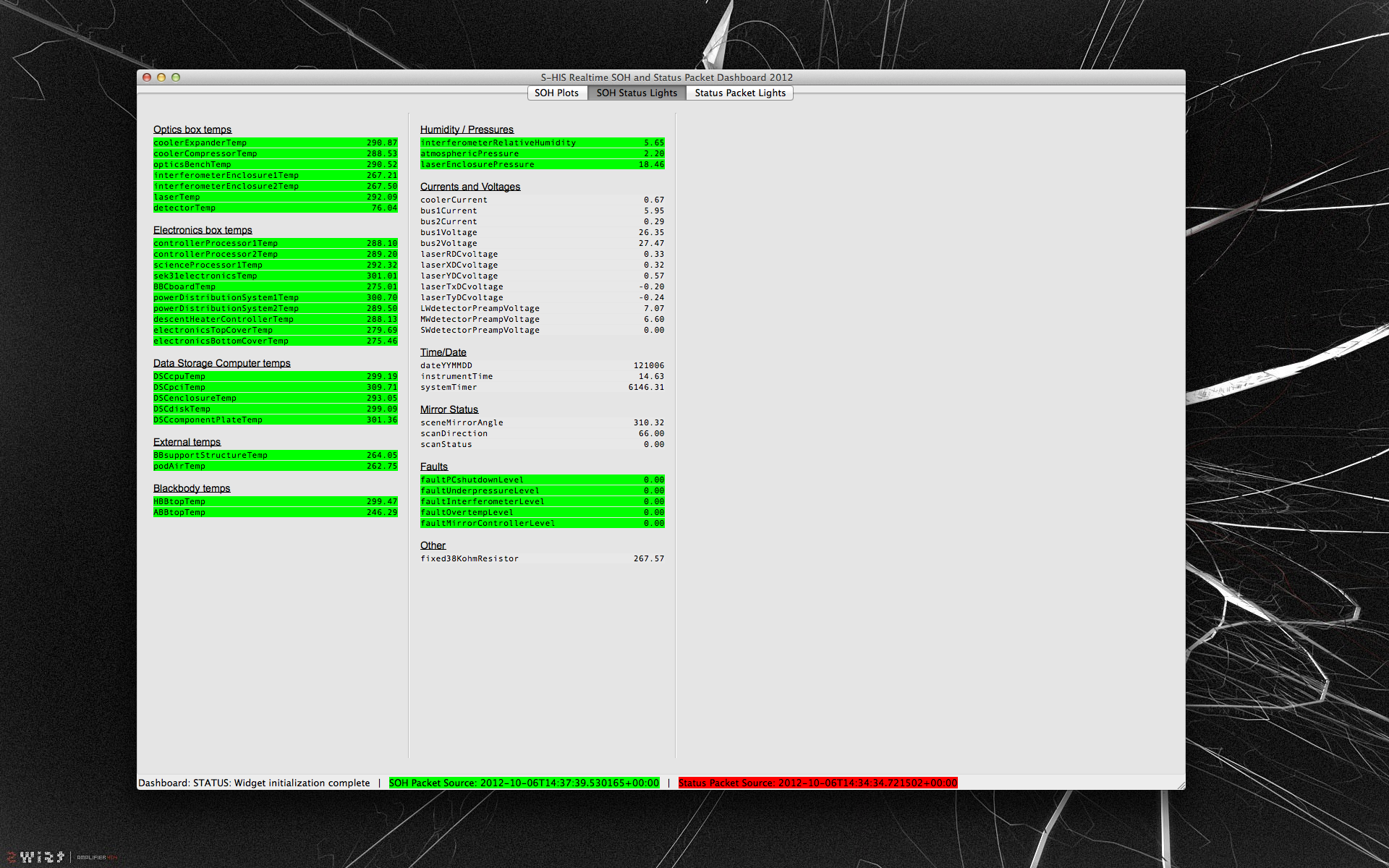Click the fixed38KohmResistor row
The height and width of the screenshot is (868, 1389).
point(542,558)
